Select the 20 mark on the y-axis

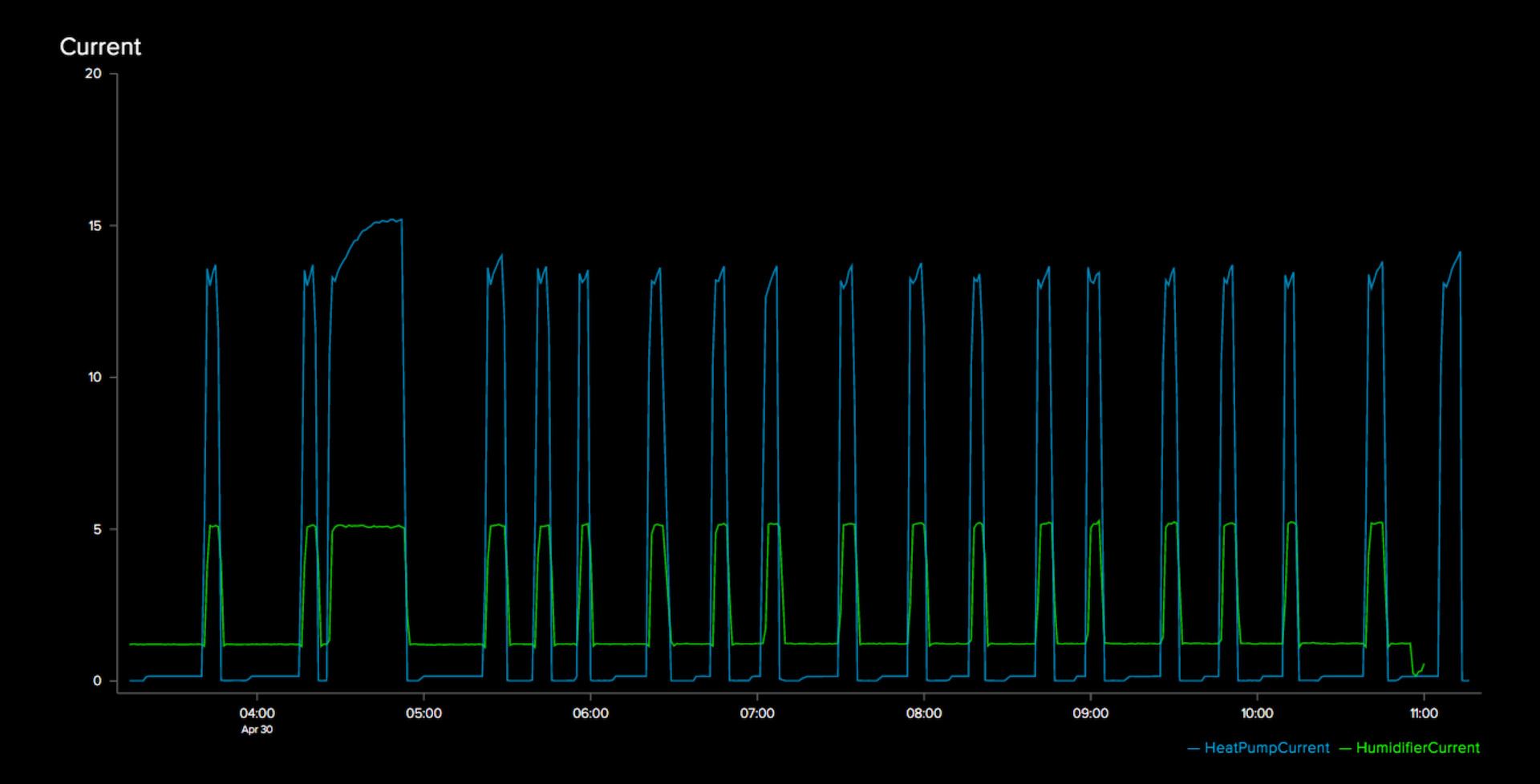93,74
